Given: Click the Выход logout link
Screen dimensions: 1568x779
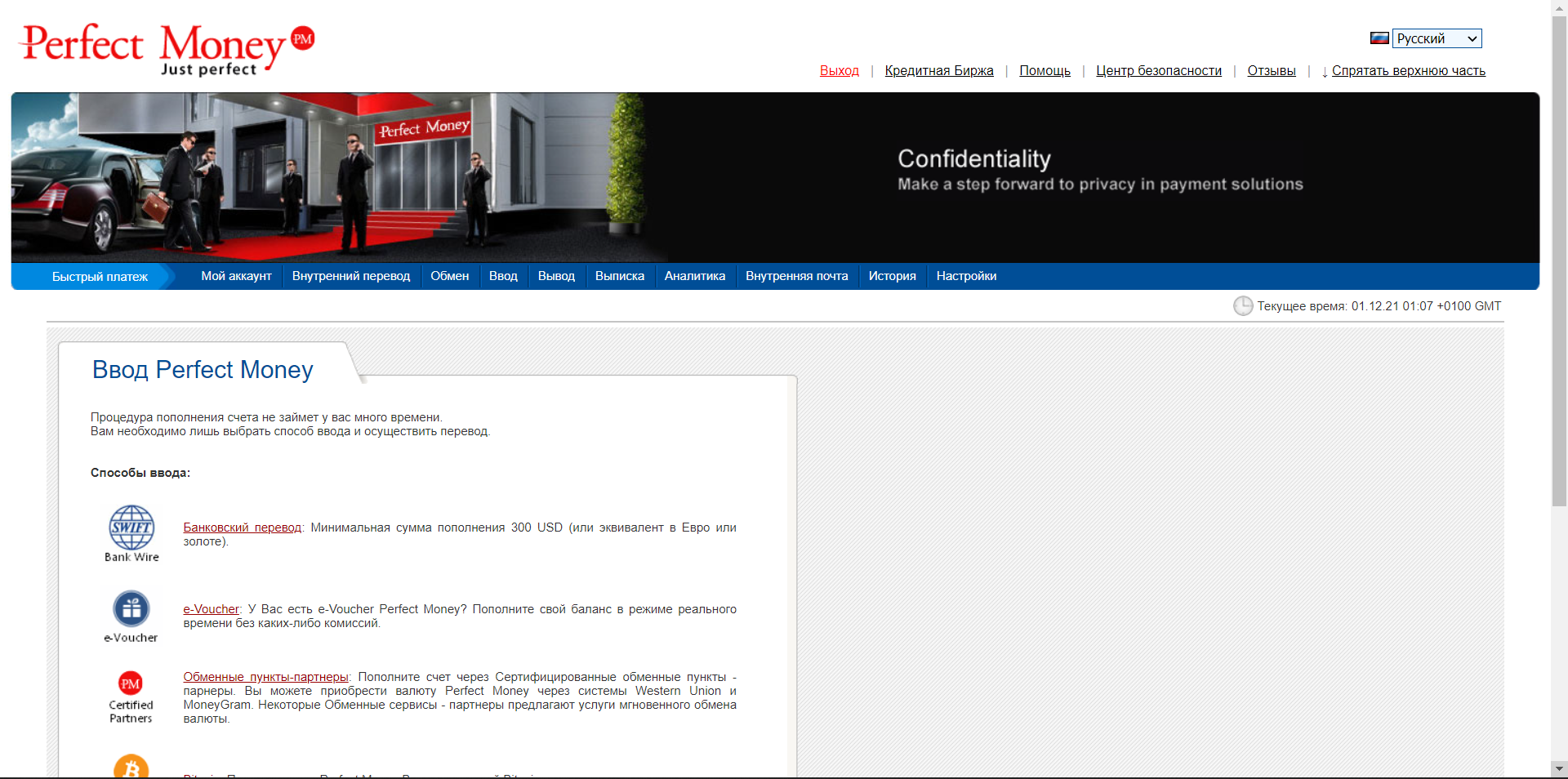Looking at the screenshot, I should [x=840, y=71].
